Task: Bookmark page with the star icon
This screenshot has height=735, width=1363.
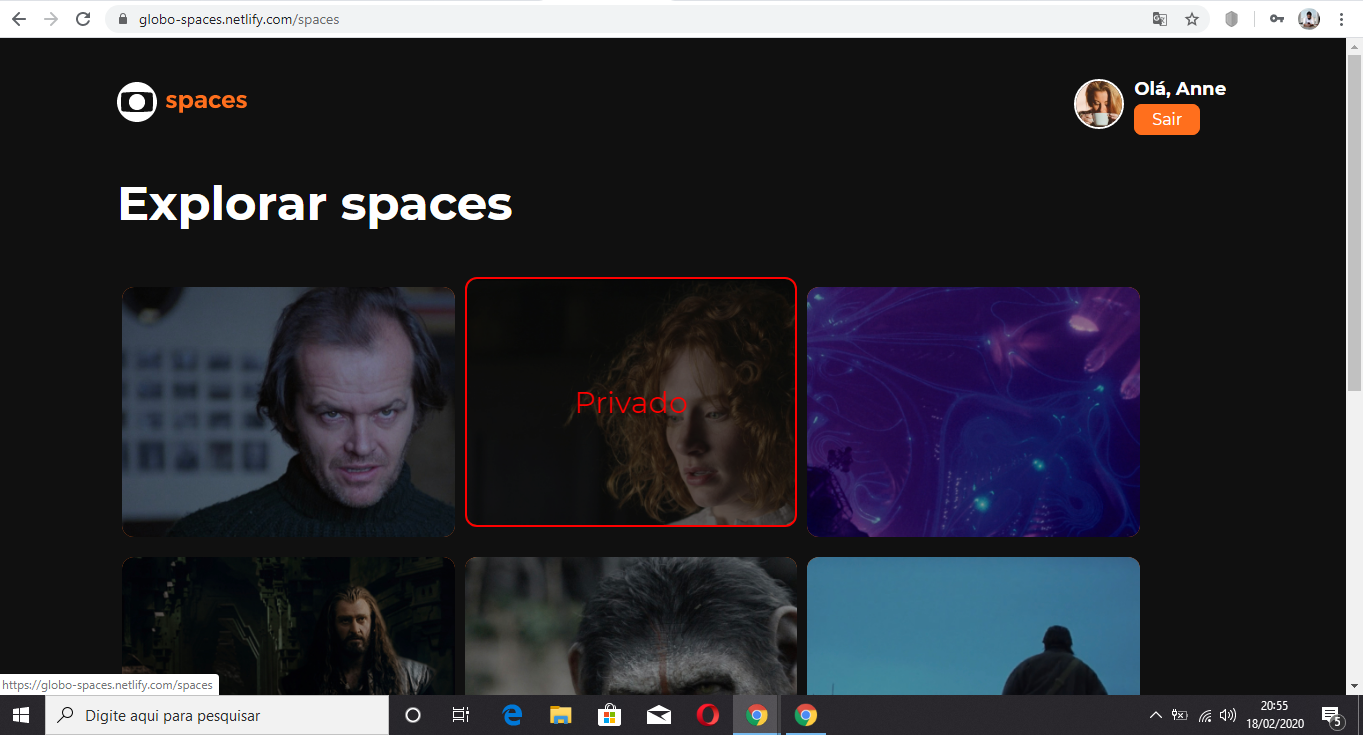Action: coord(1192,19)
